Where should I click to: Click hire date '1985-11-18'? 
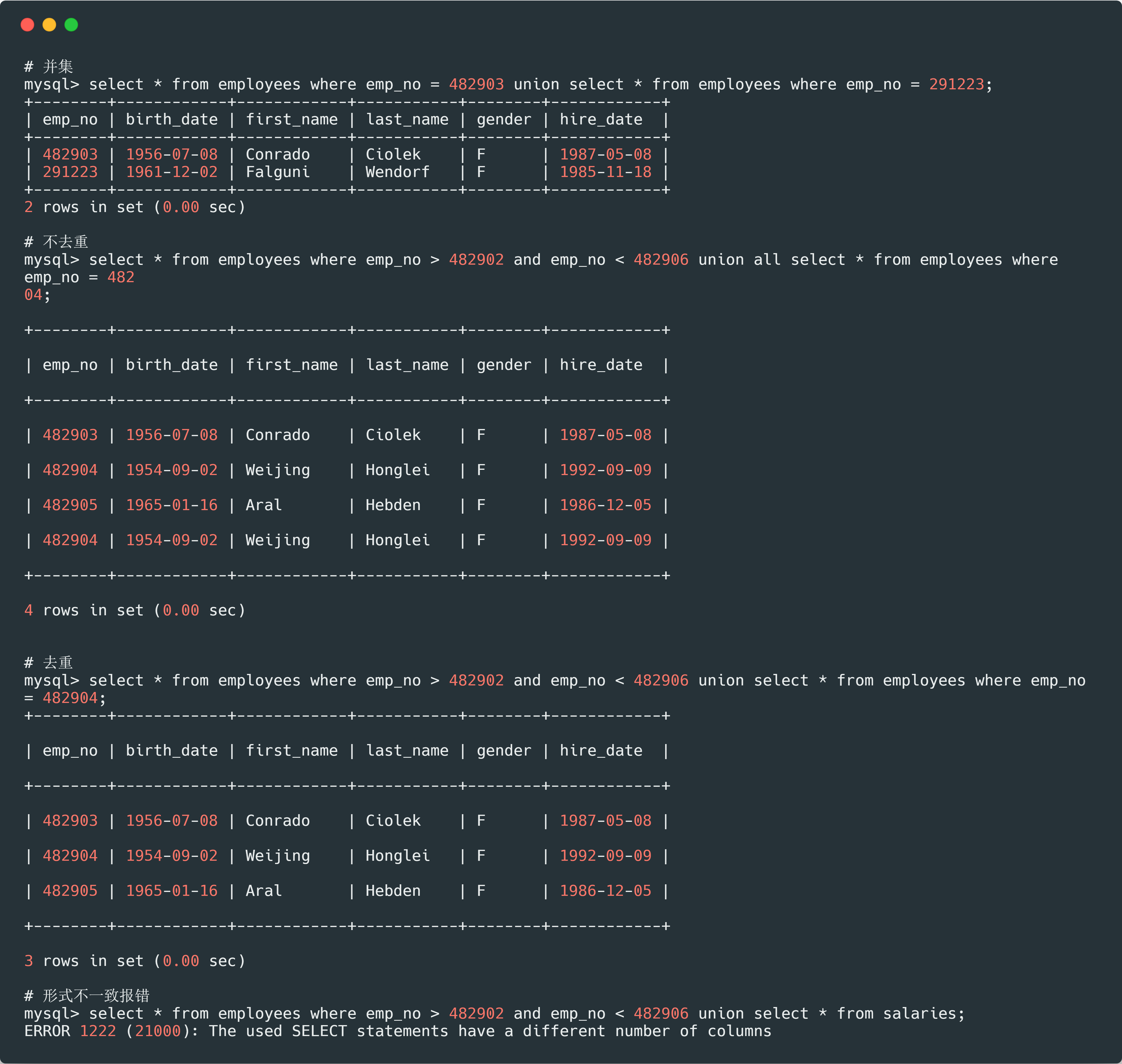(x=606, y=172)
